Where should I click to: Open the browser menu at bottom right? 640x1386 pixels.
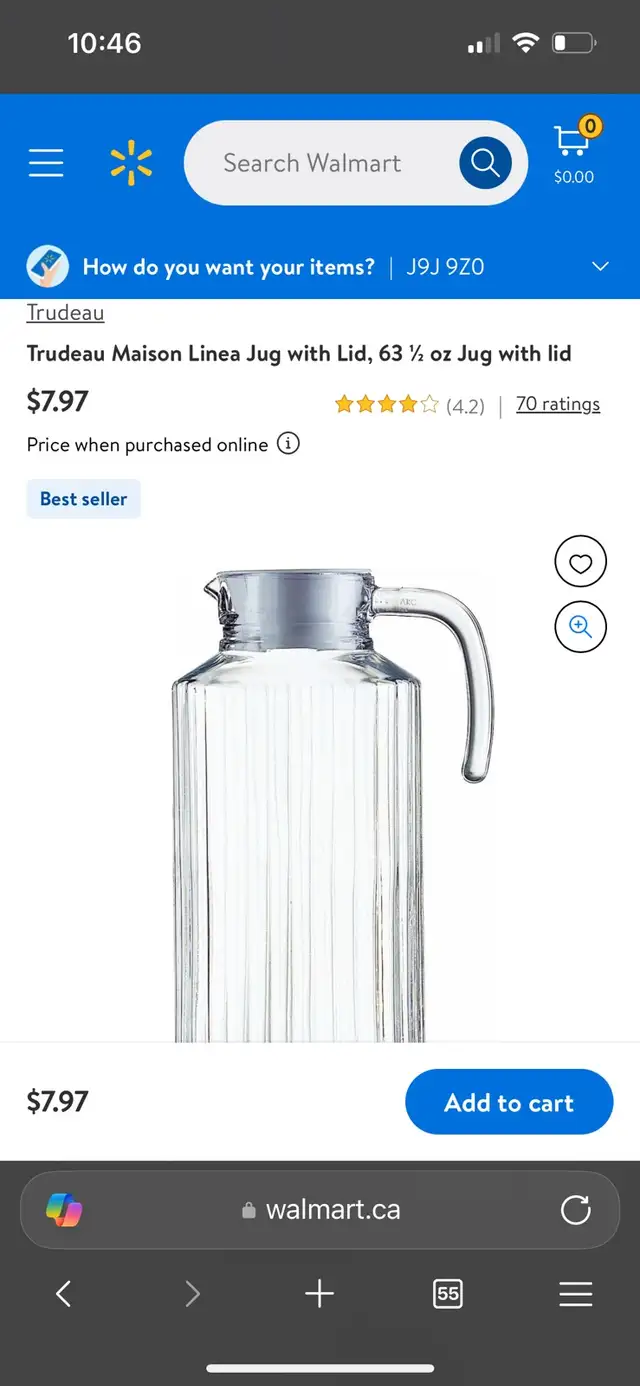(576, 1294)
